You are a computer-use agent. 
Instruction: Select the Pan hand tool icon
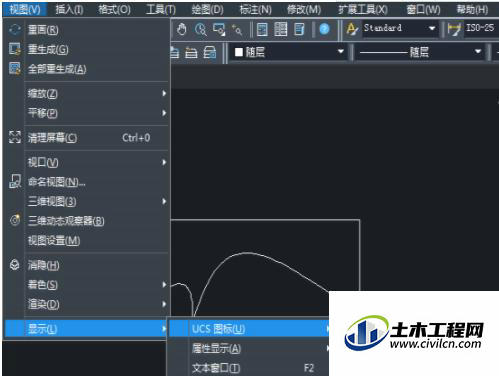tap(182, 29)
